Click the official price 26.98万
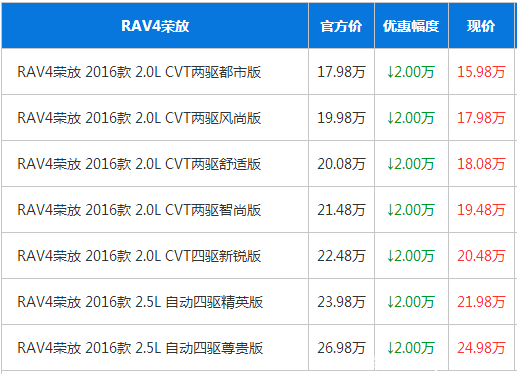This screenshot has height=374, width=517. pyautogui.click(x=341, y=348)
